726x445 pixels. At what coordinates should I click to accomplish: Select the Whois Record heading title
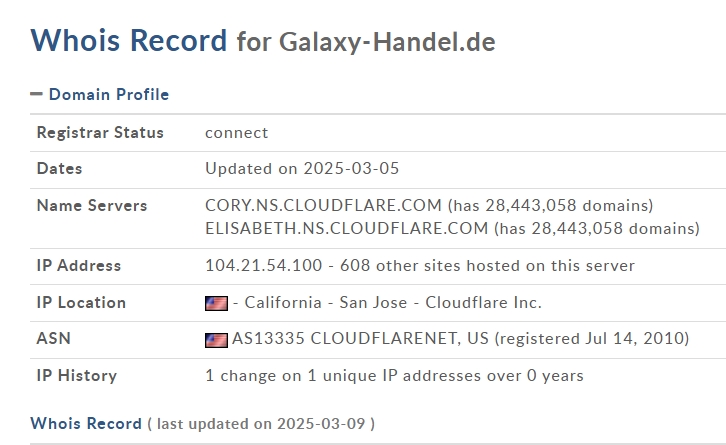click(x=129, y=40)
